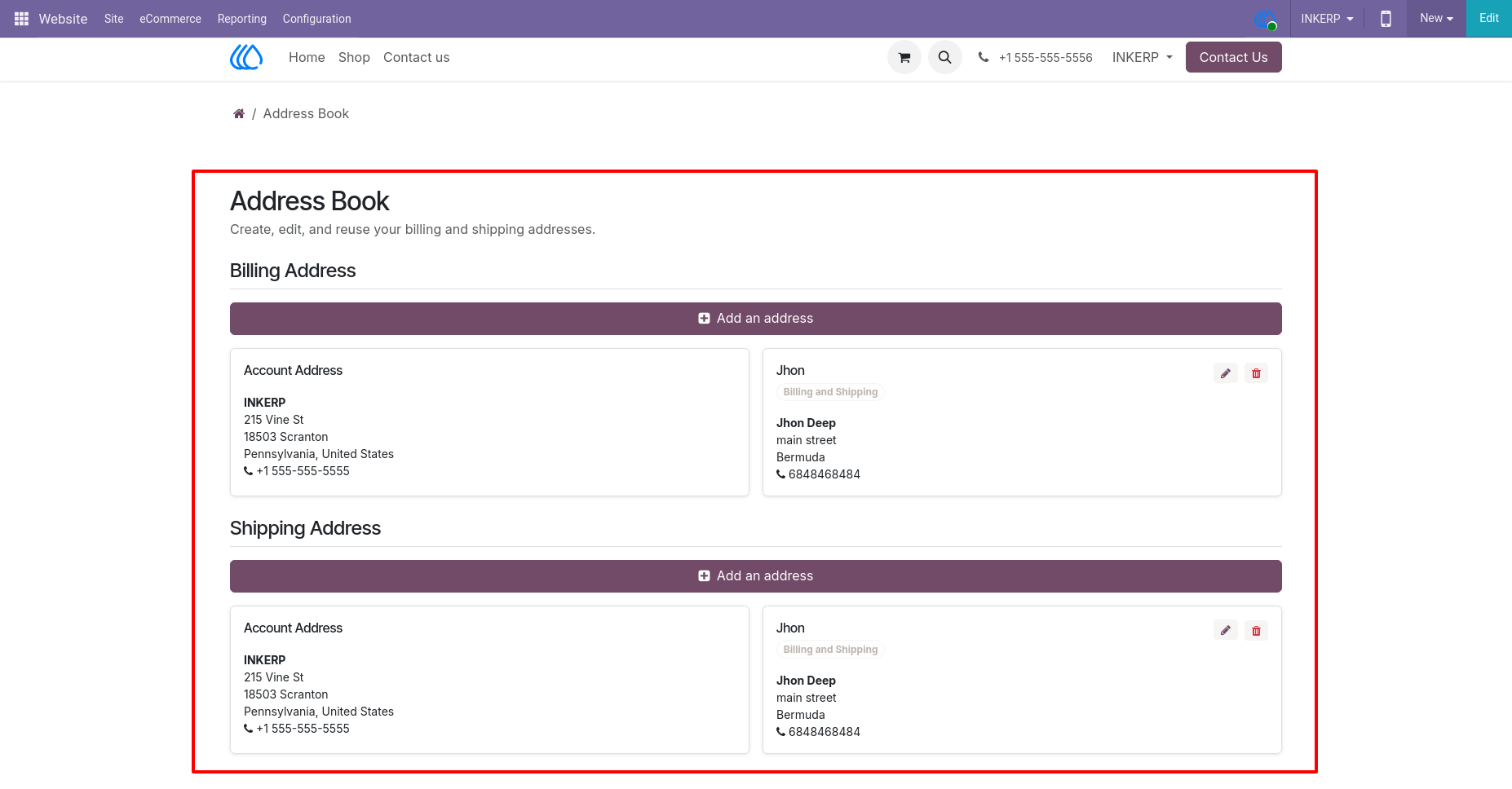This screenshot has height=789, width=1512.
Task: Expand INKERP user dropdown in site header
Action: pos(1142,58)
